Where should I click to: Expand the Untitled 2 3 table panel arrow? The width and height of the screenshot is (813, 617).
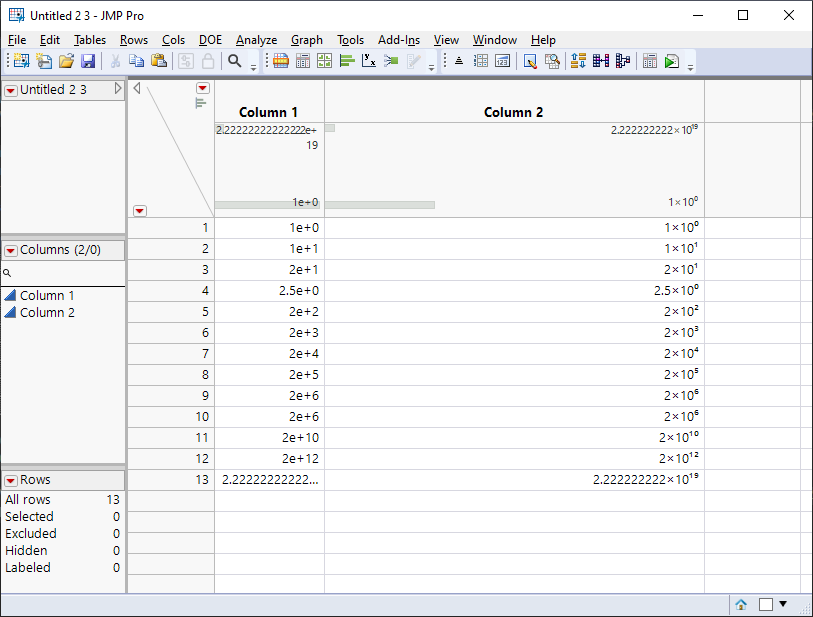[118, 89]
